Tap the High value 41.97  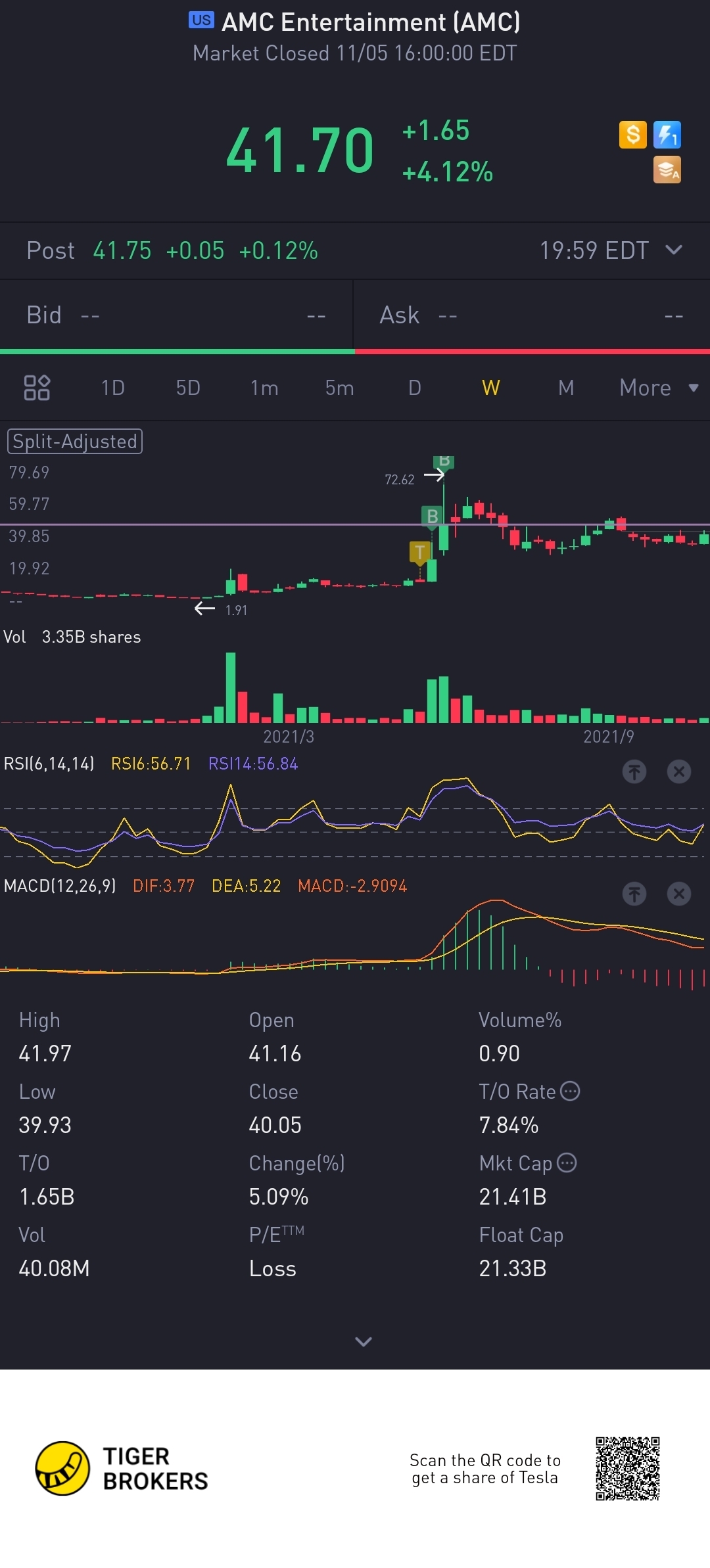pyautogui.click(x=45, y=1053)
